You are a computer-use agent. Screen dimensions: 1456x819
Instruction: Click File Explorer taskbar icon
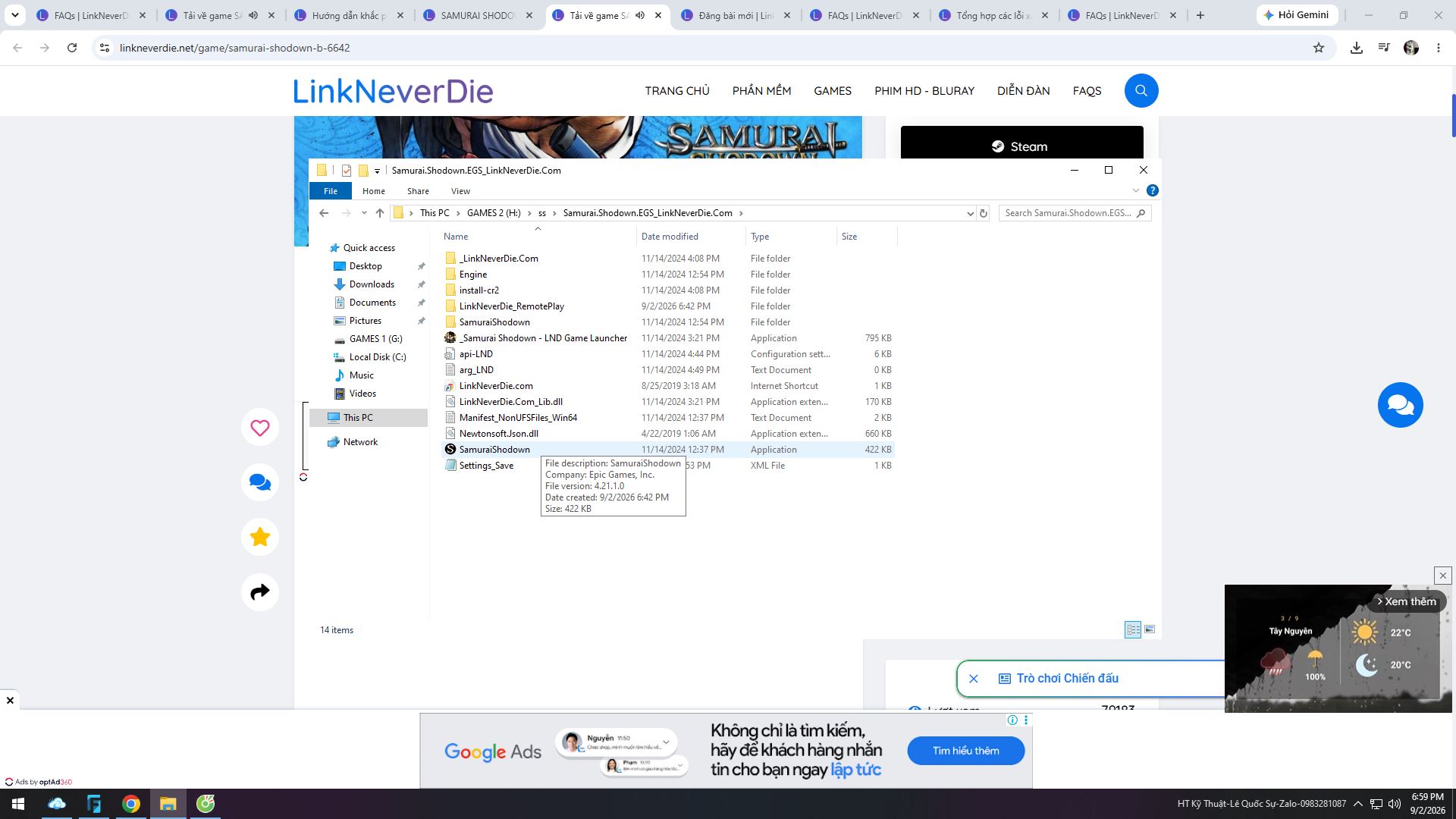(168, 804)
